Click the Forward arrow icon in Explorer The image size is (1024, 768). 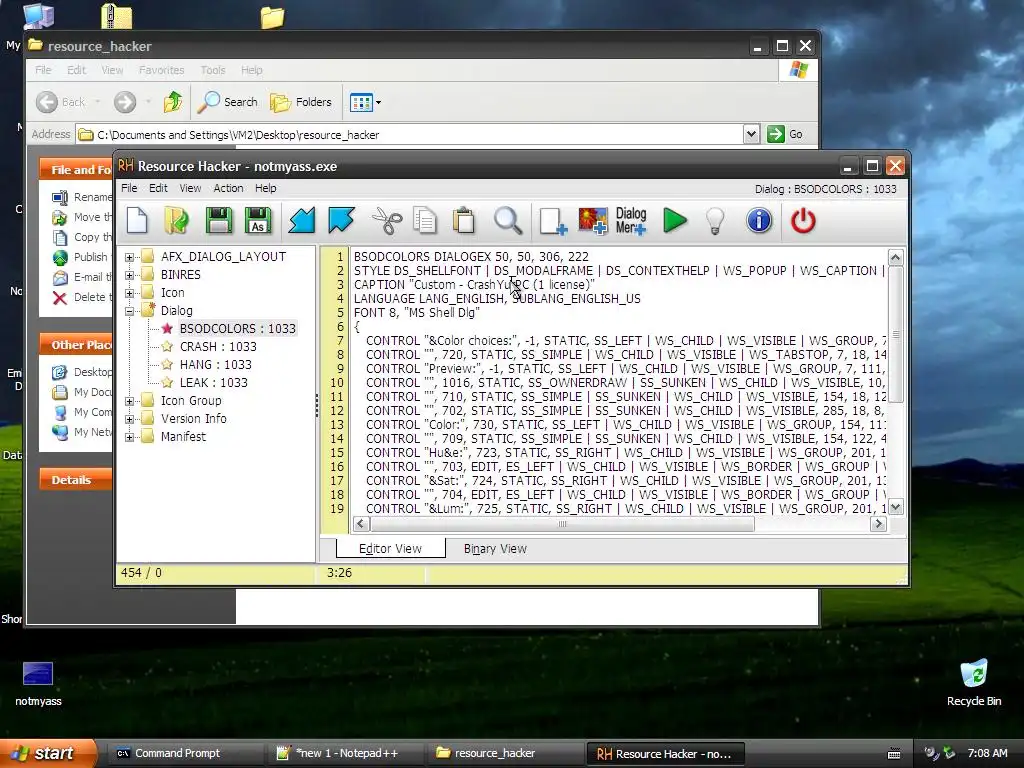click(125, 102)
